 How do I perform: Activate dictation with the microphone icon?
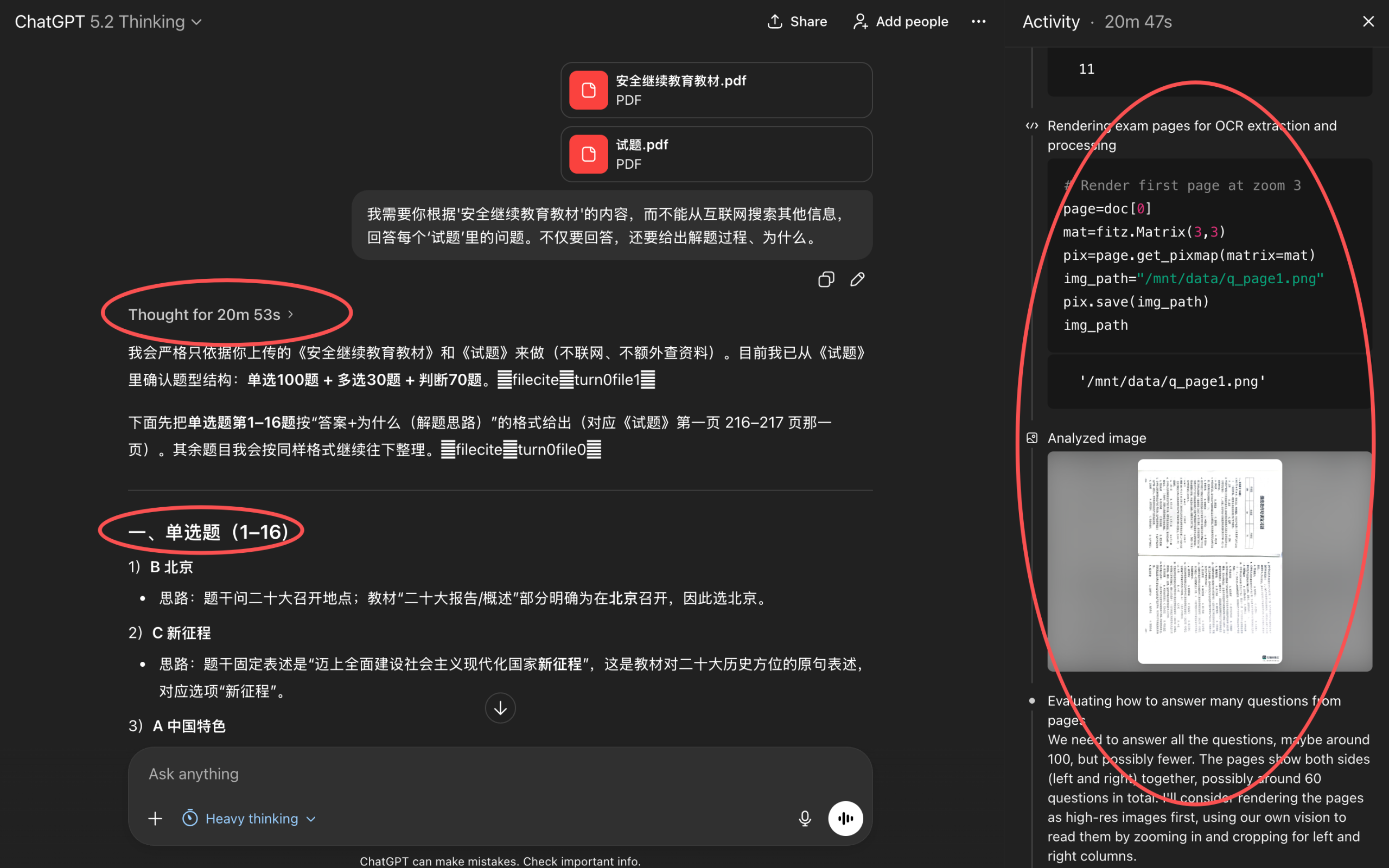[x=804, y=818]
